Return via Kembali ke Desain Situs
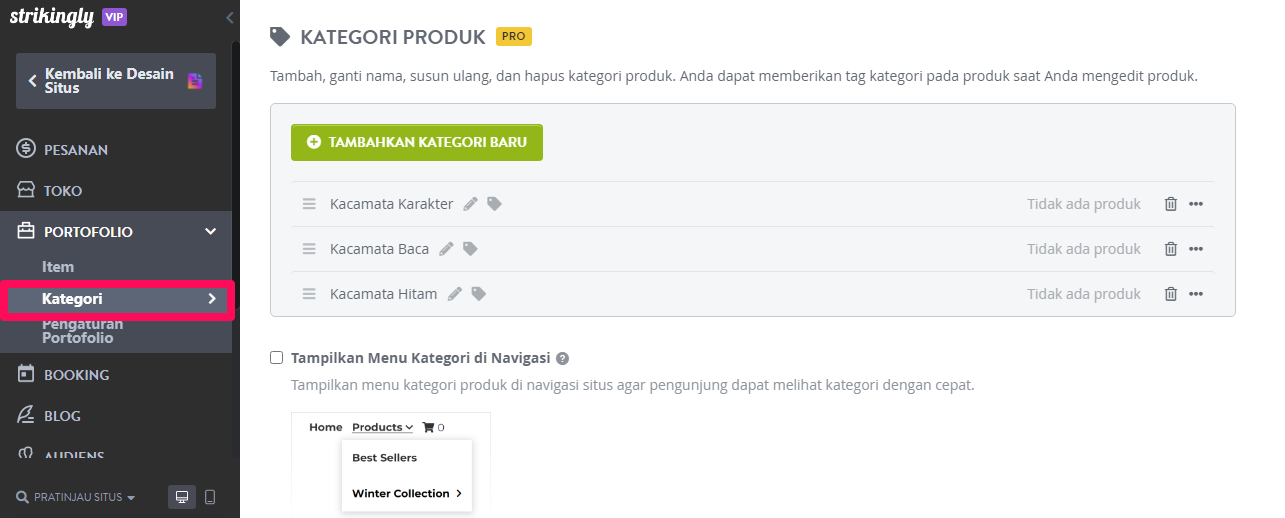1285x518 pixels. (x=116, y=81)
